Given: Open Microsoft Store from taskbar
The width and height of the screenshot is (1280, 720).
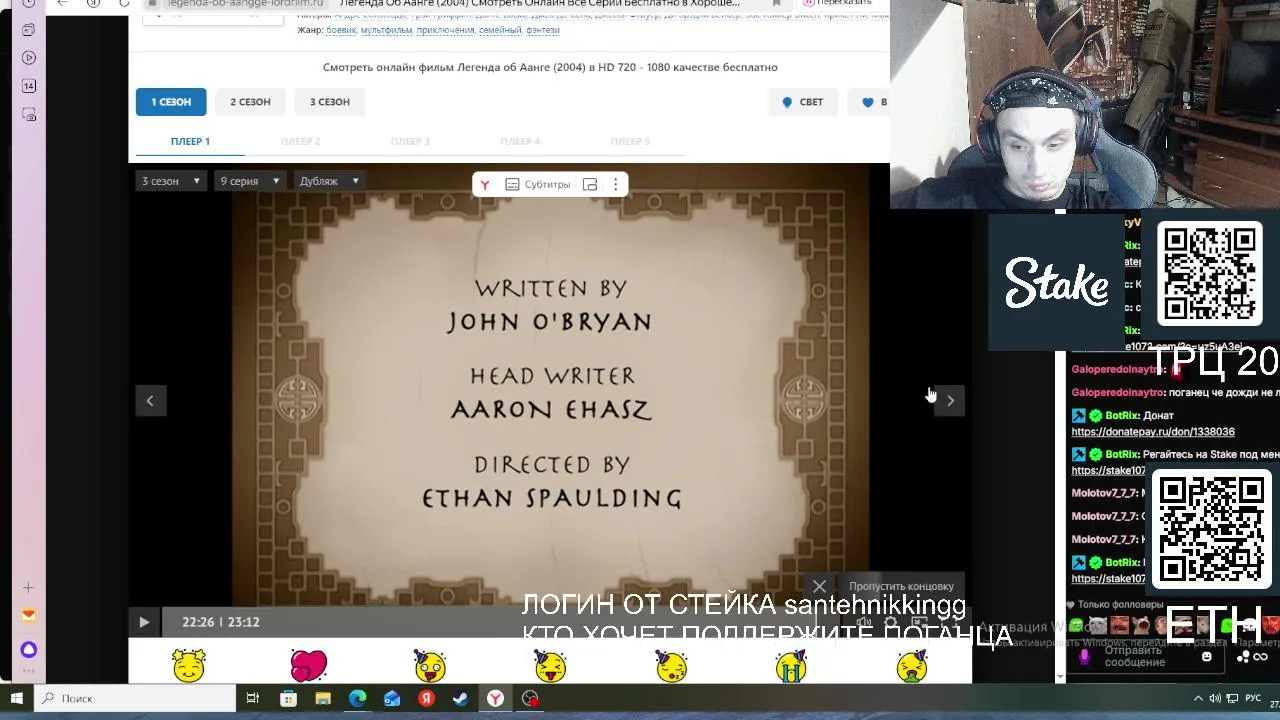Looking at the screenshot, I should click(x=288, y=699).
